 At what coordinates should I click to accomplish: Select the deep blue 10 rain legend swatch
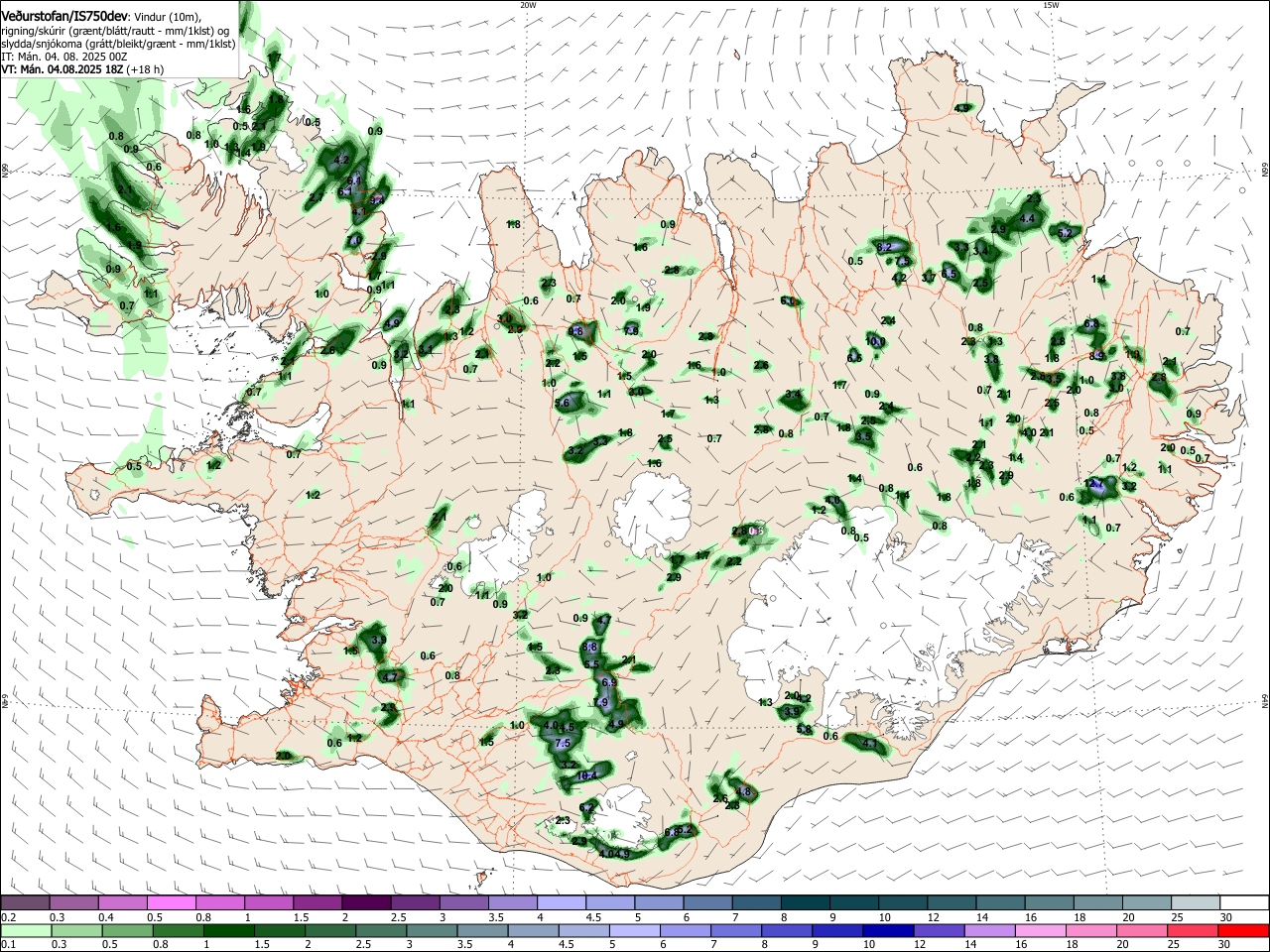coord(887,931)
